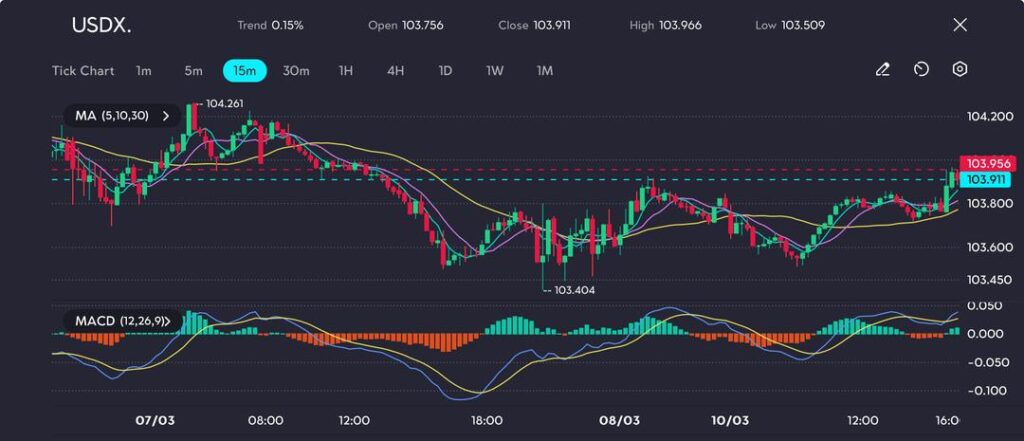Viewport: 1024px width, 441px height.
Task: Click the red 103.956 price label
Action: coord(985,164)
